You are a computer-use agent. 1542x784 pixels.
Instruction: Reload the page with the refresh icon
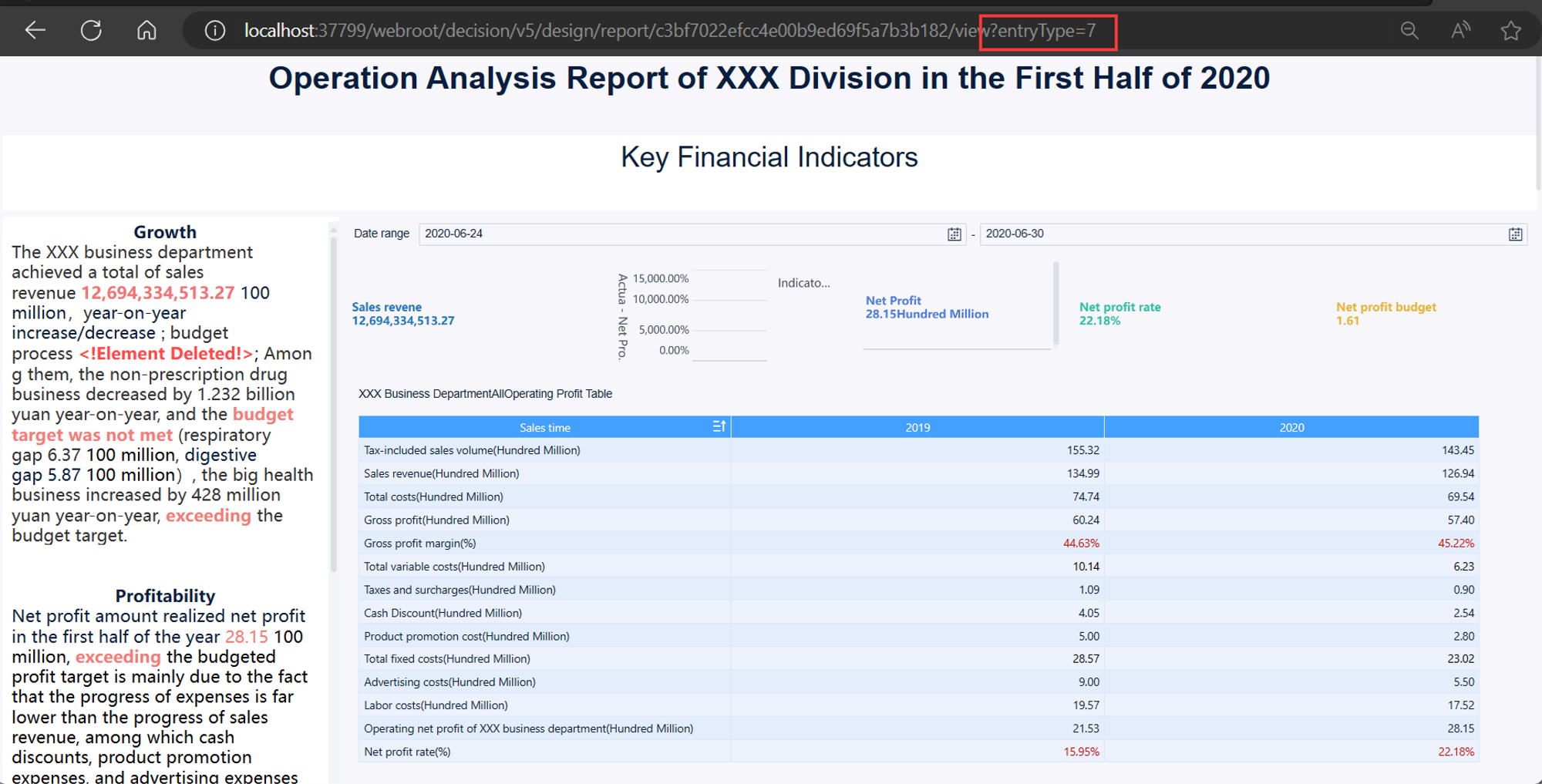click(x=91, y=31)
